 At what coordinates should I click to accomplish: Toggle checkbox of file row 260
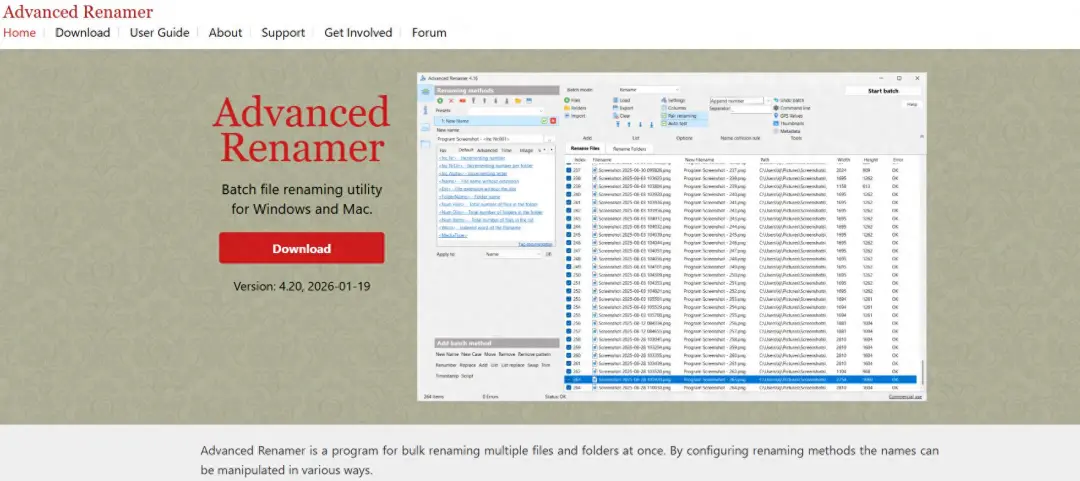click(569, 356)
